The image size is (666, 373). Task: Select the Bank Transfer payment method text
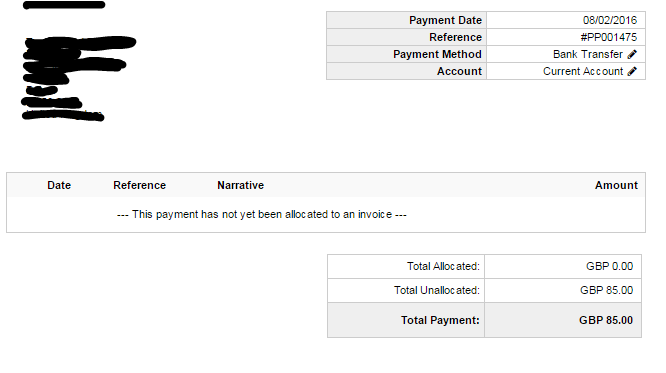coord(587,54)
